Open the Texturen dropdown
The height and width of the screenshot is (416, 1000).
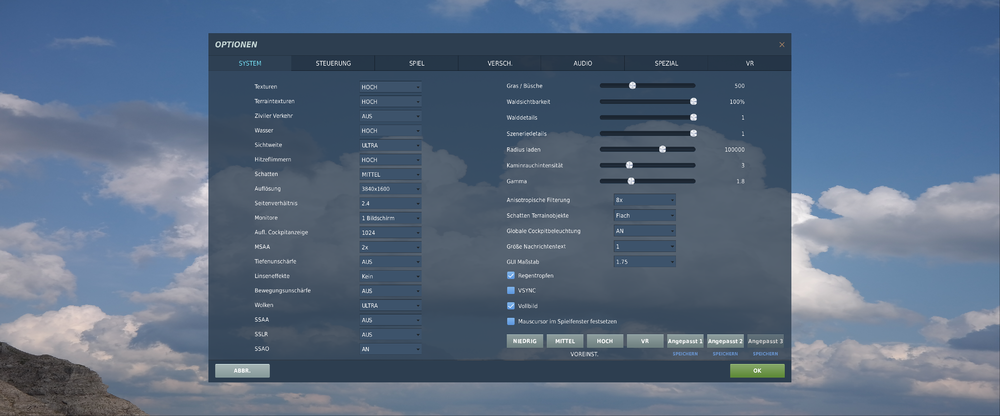(390, 87)
